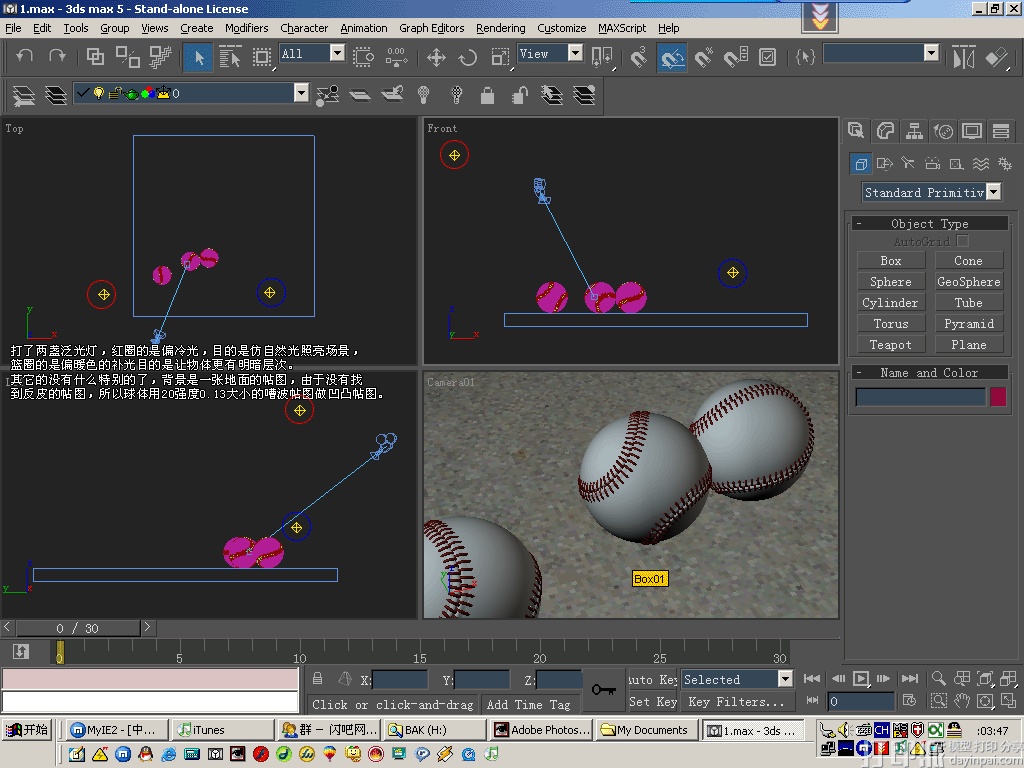Toggle the Auto Key button

pos(652,679)
